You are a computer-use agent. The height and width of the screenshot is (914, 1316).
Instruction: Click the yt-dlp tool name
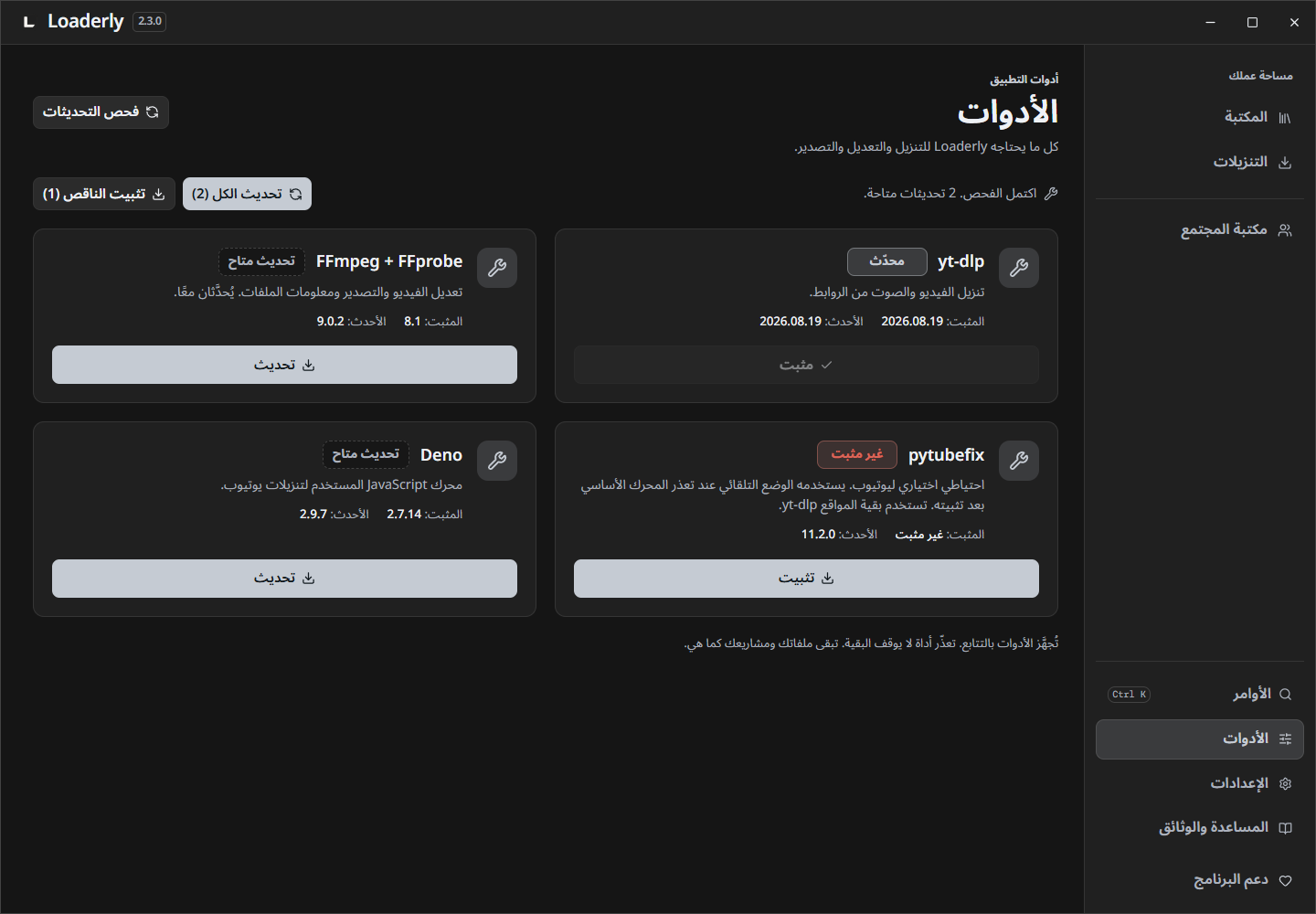click(x=960, y=261)
